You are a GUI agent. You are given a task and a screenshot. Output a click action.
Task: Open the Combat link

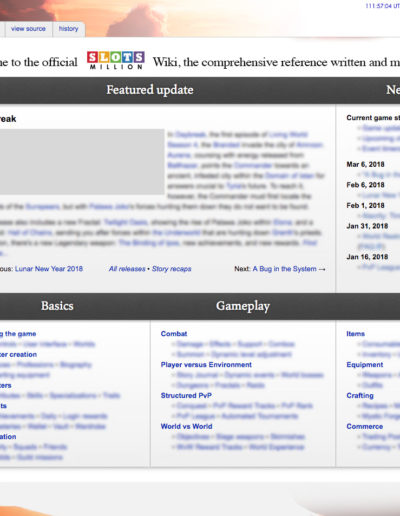click(174, 334)
